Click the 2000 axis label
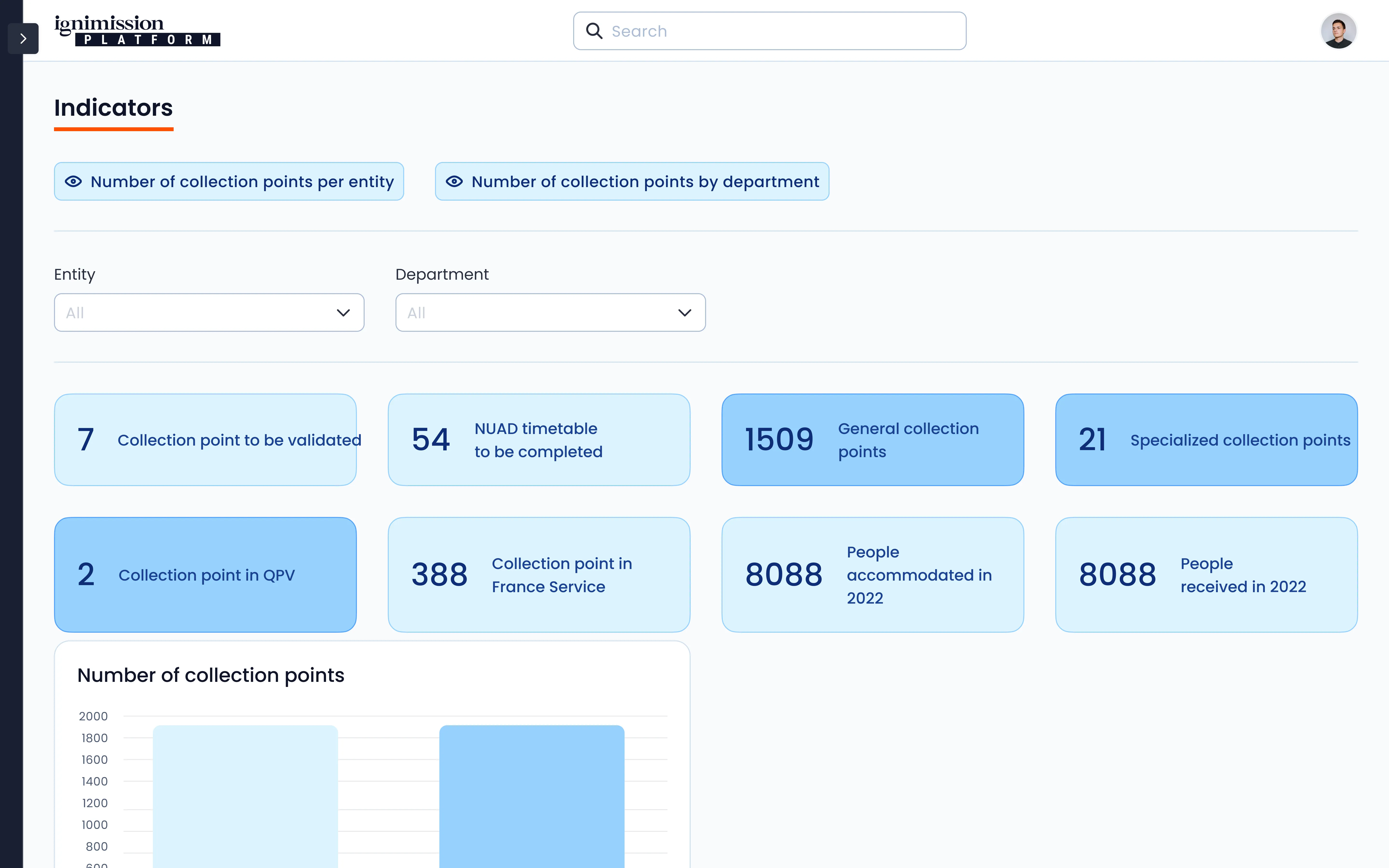 click(x=93, y=716)
